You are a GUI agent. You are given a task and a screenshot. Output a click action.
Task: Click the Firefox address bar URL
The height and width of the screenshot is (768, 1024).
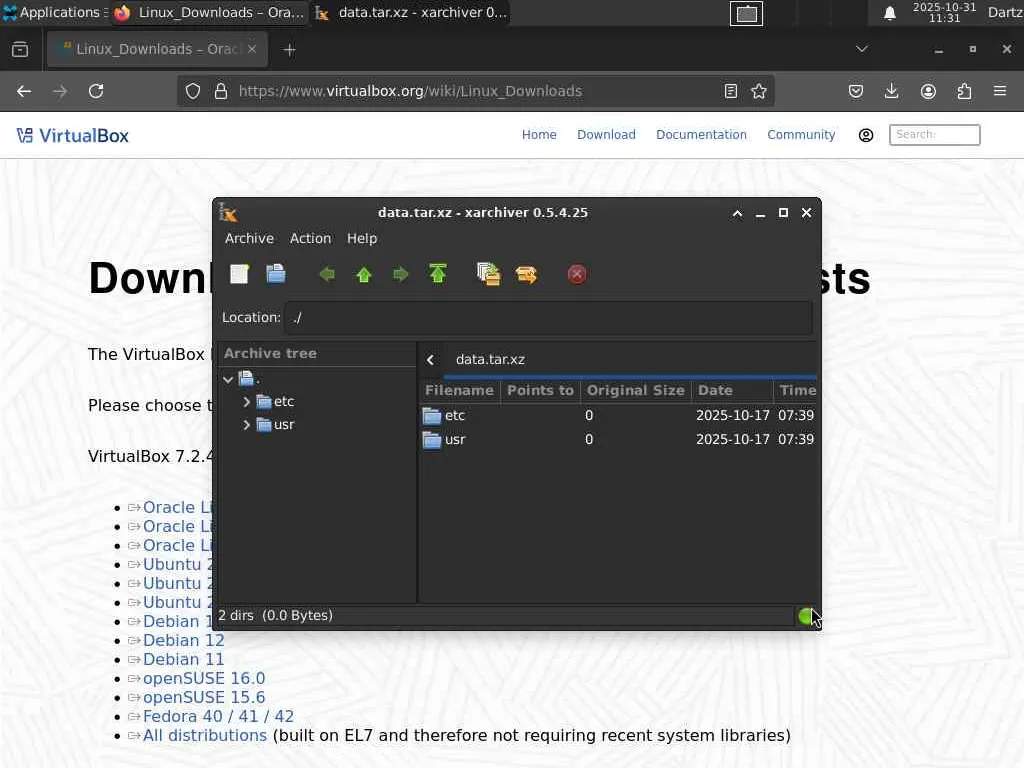tap(410, 91)
